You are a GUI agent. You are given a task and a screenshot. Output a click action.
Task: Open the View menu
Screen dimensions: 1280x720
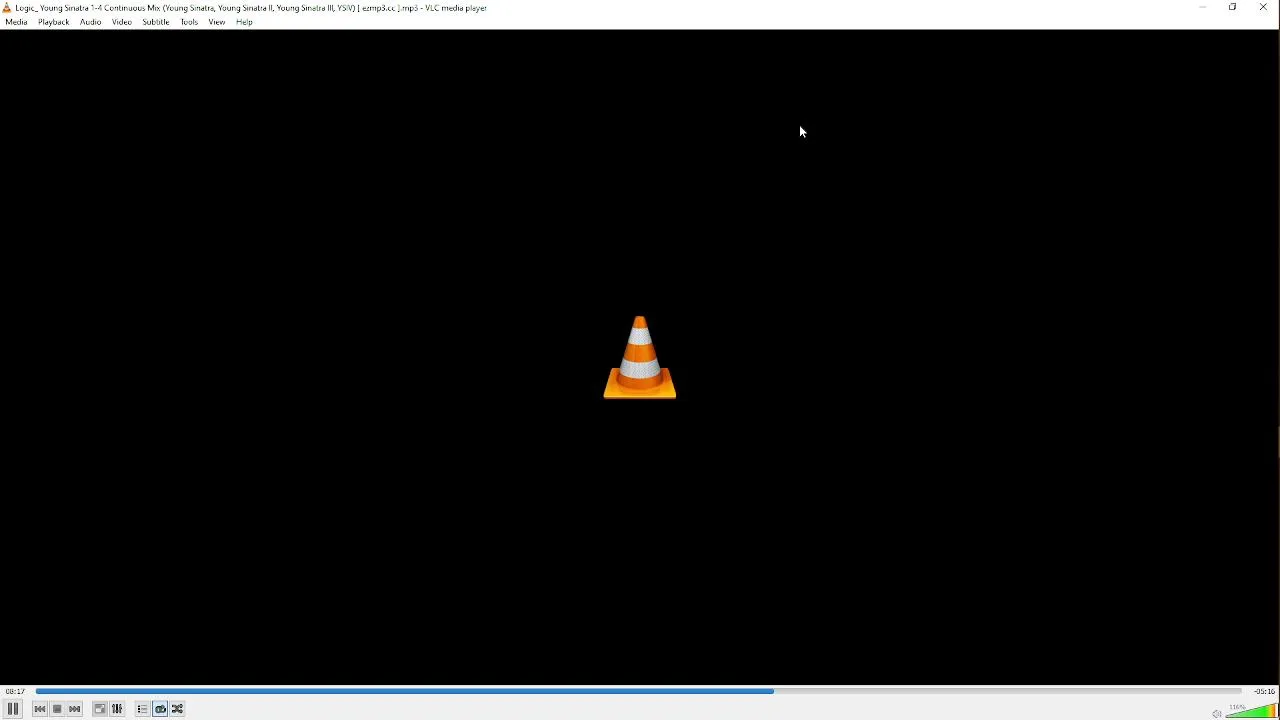217,22
